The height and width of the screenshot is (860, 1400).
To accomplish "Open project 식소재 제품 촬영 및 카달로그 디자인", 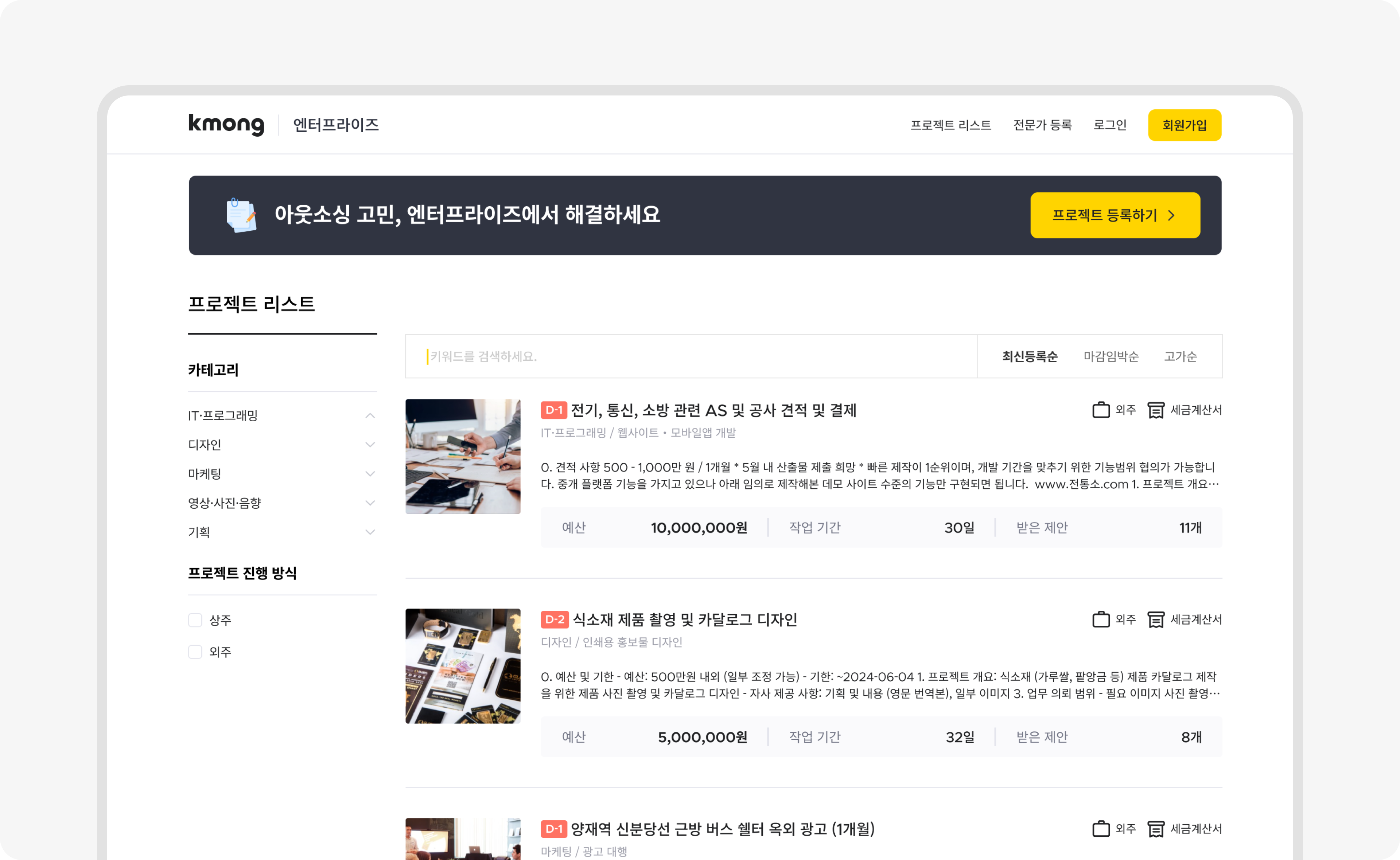I will (x=685, y=619).
